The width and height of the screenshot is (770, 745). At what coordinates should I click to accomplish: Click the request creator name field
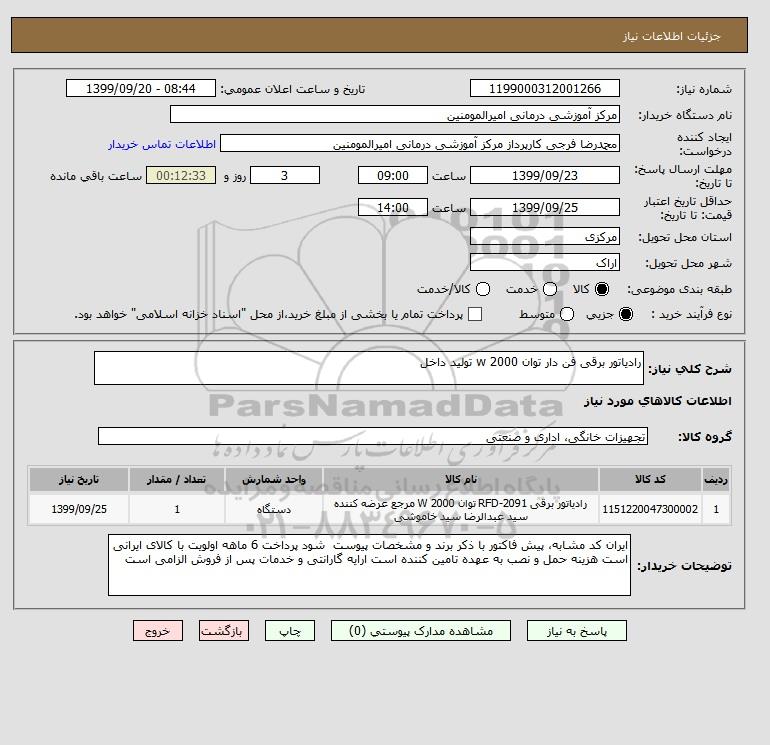point(420,143)
